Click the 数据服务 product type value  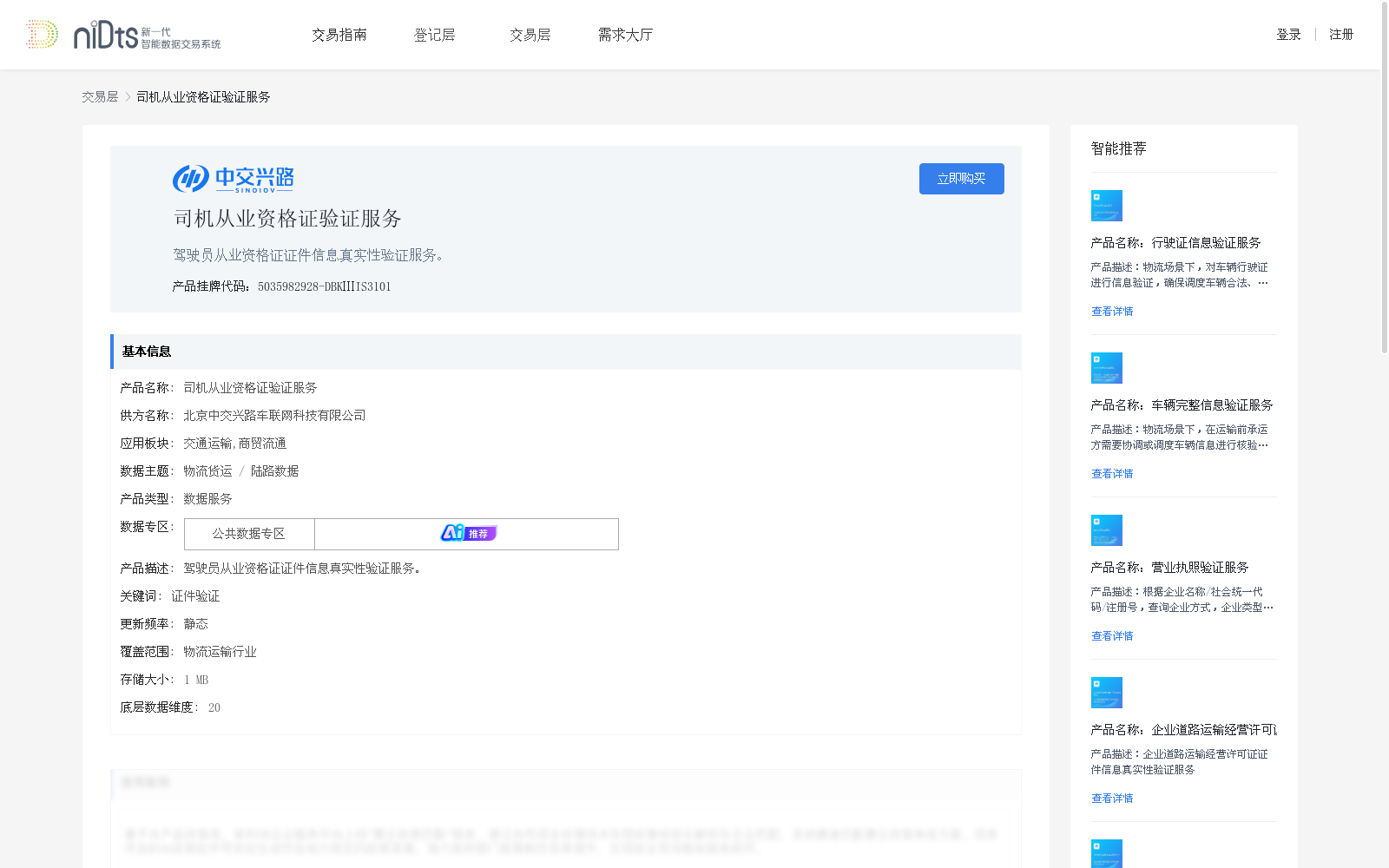click(207, 499)
